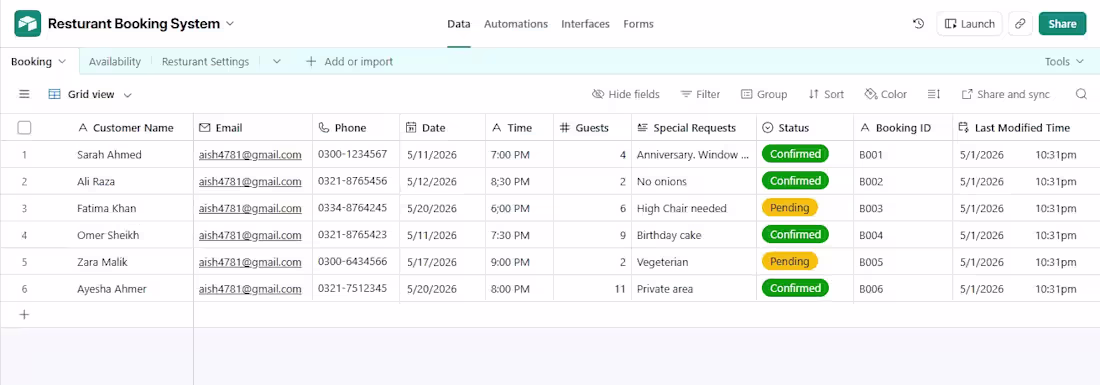Switch to the Data tab
The image size is (1100, 385).
click(x=459, y=24)
